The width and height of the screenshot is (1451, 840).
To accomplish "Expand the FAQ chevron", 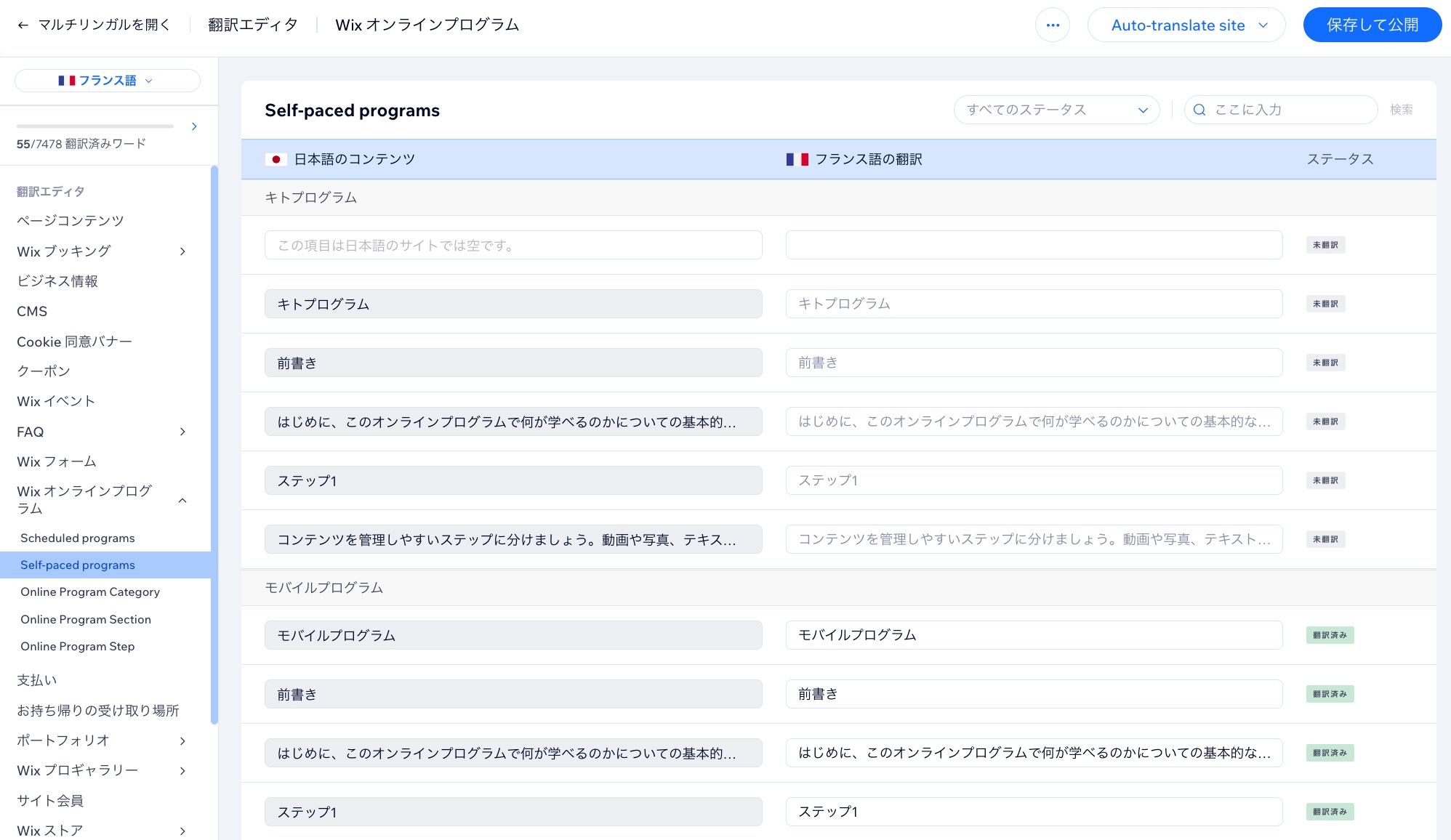I will [182, 432].
